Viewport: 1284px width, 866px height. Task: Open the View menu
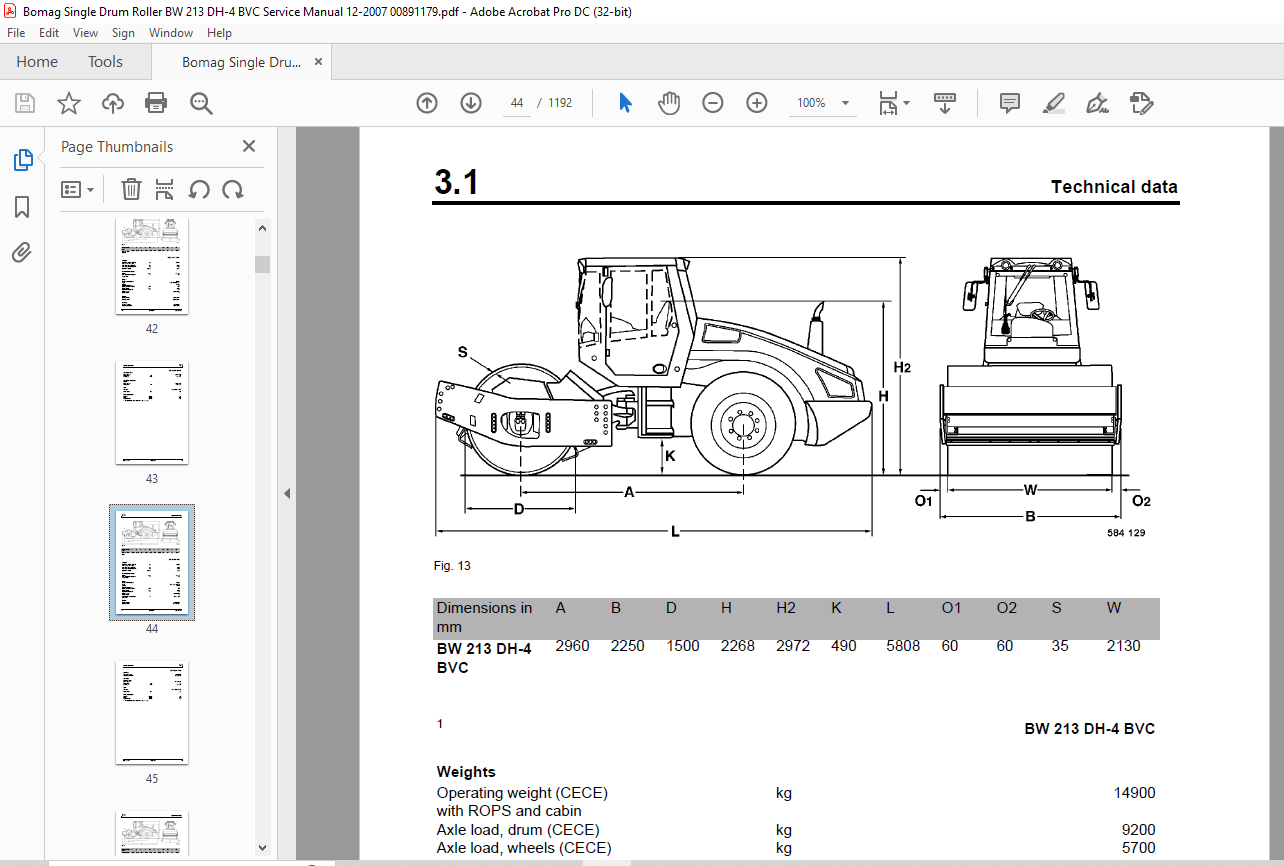(x=86, y=33)
